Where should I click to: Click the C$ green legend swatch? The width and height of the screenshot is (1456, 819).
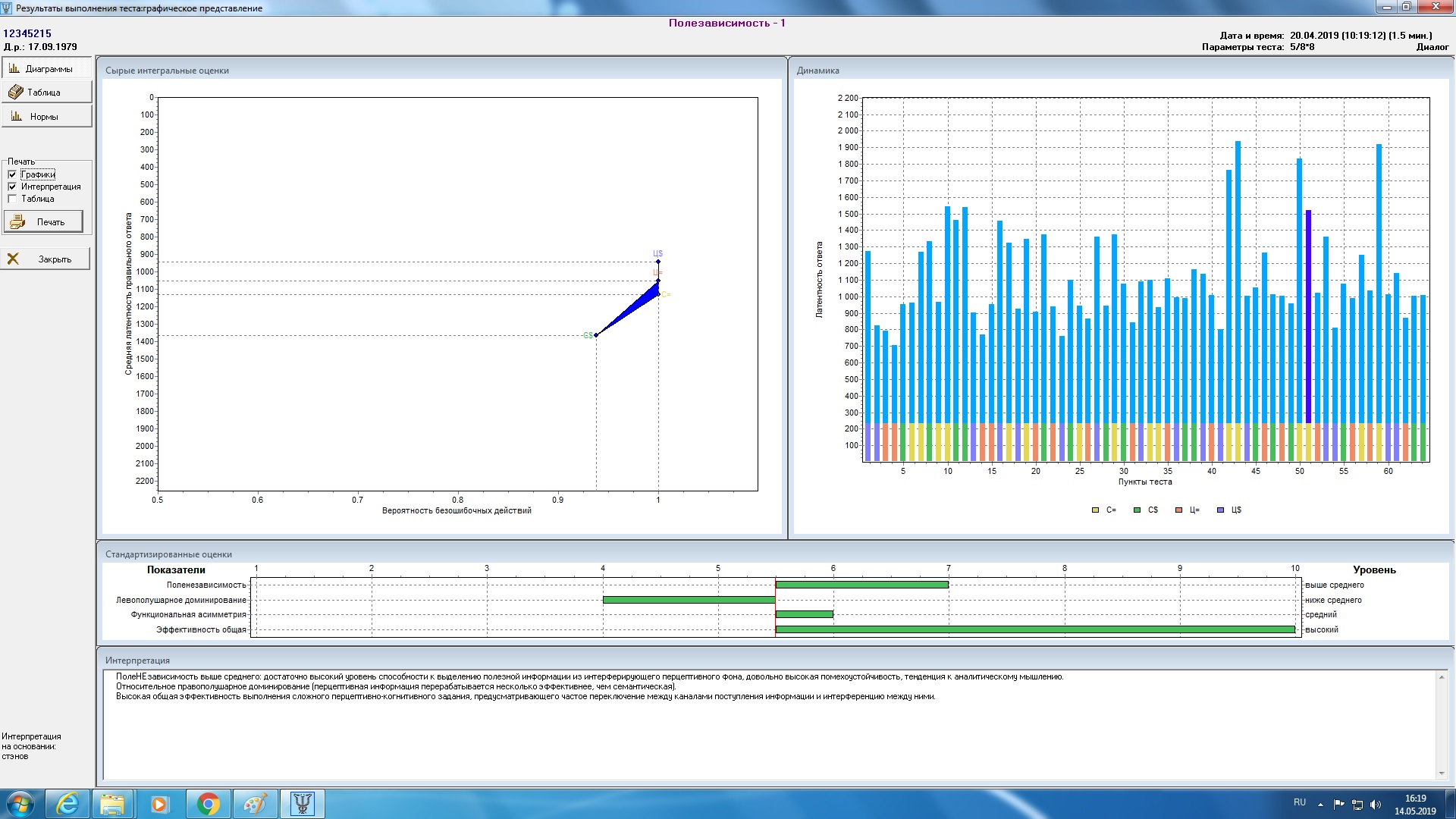click(1137, 510)
